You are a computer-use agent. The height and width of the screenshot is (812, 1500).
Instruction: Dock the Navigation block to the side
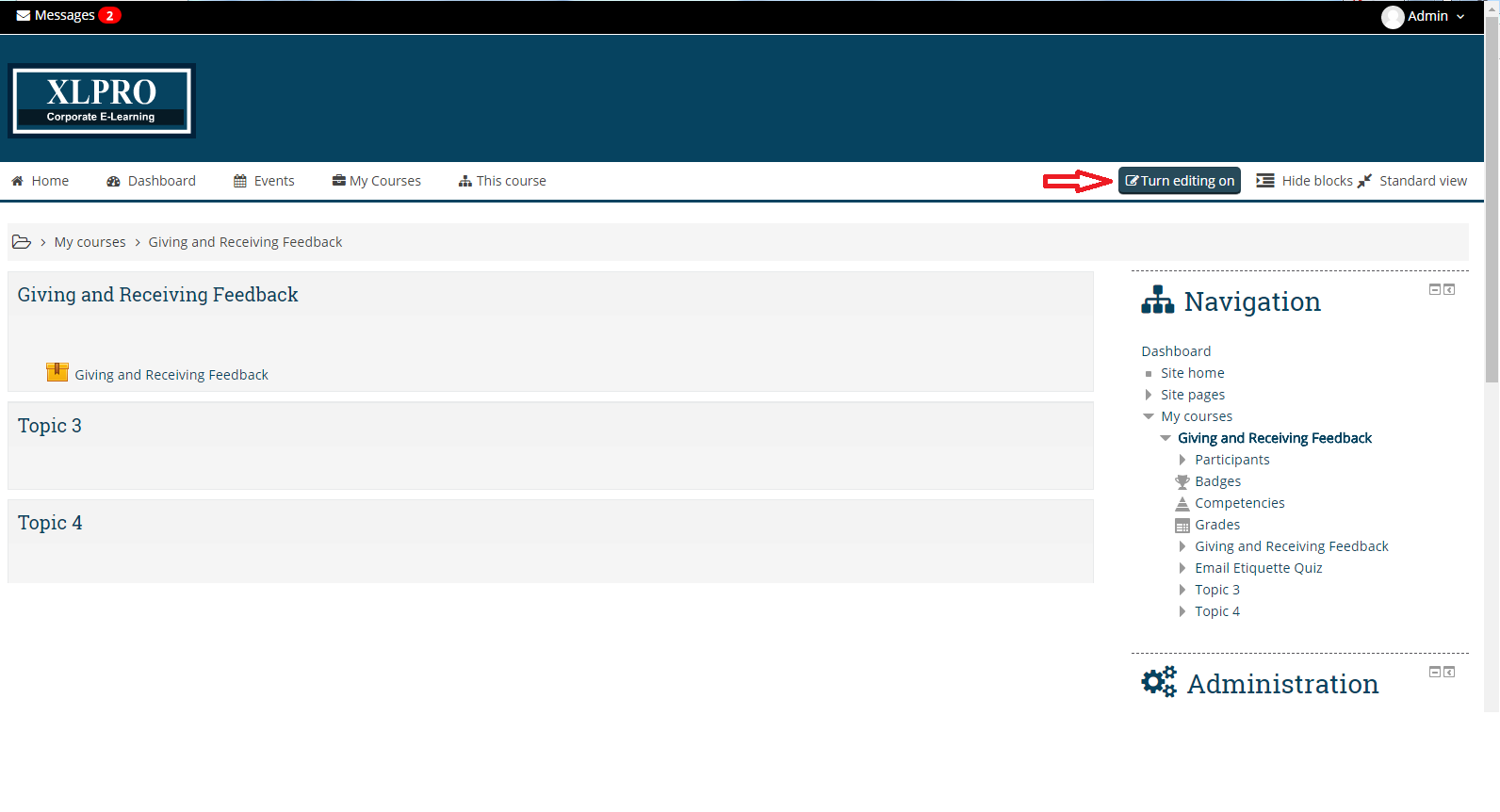[x=1449, y=290]
